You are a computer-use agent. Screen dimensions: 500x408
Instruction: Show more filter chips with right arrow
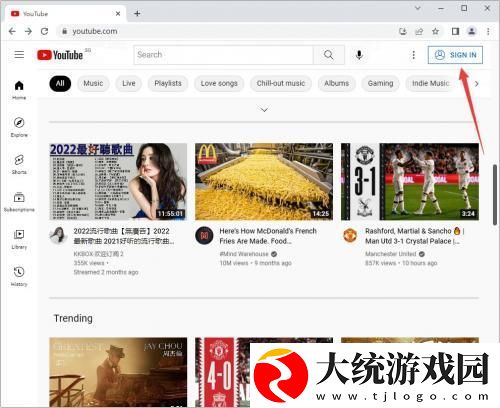click(x=477, y=84)
